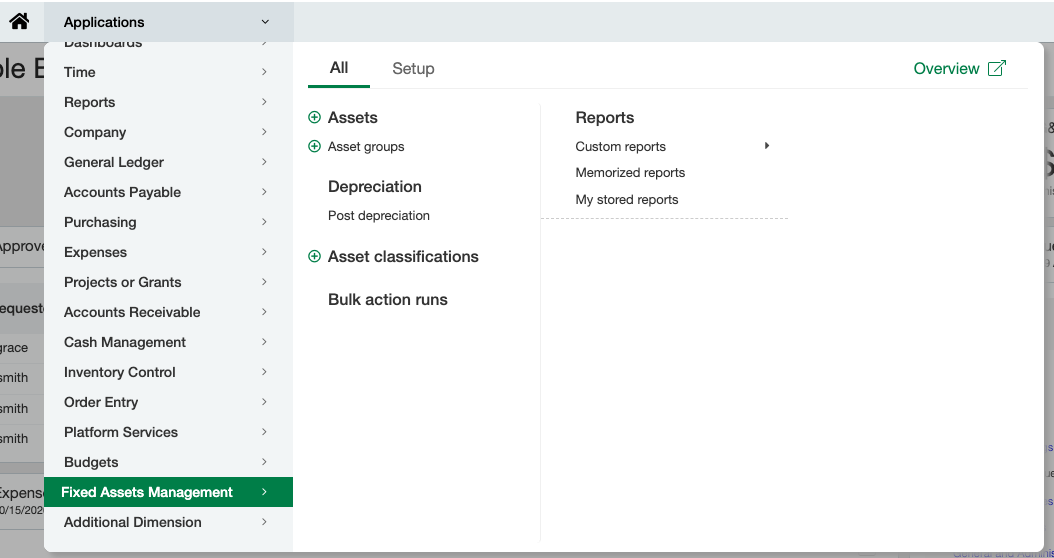Open the Asset groups list

point(366,147)
